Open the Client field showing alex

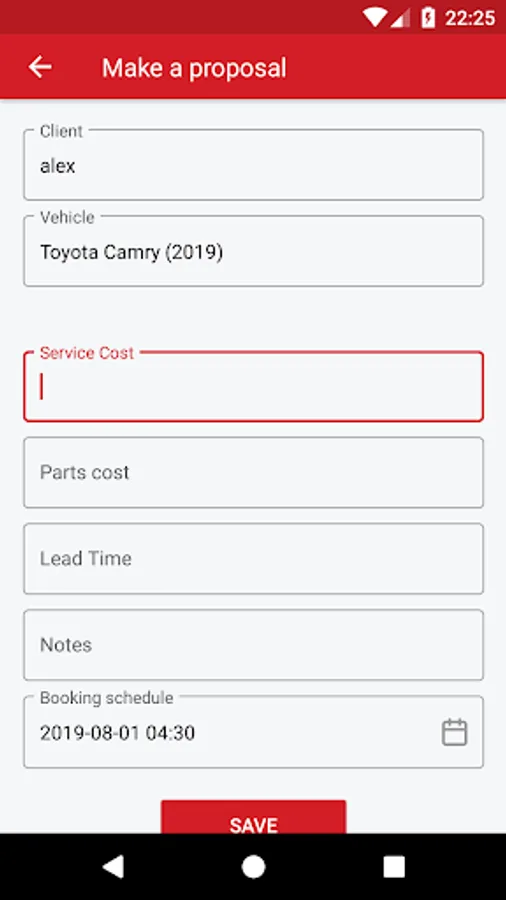coord(253,165)
